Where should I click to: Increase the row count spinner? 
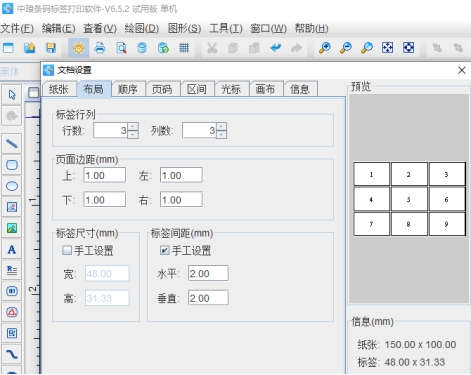[133, 127]
